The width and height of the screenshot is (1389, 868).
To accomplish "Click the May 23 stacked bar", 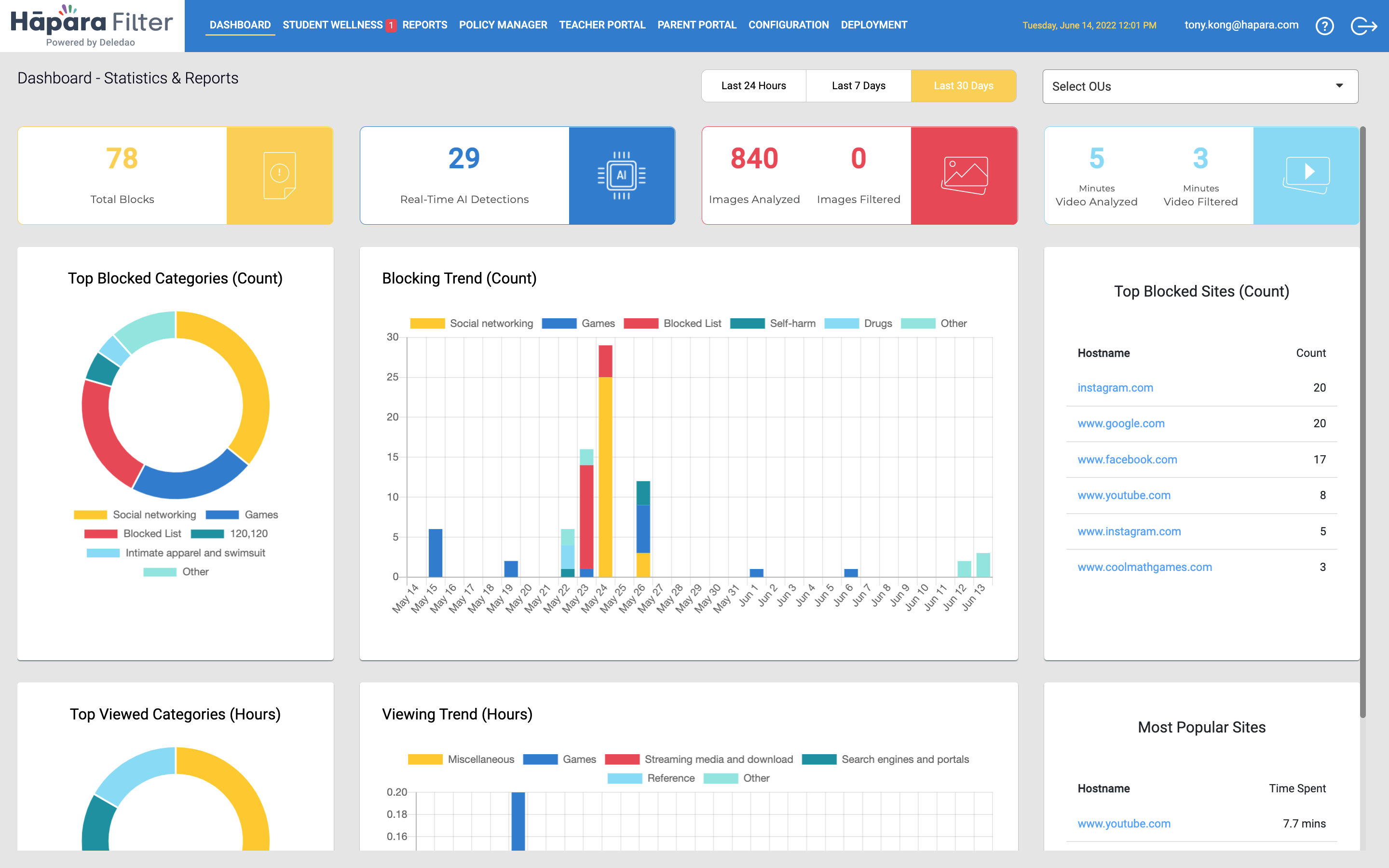I will [x=586, y=513].
